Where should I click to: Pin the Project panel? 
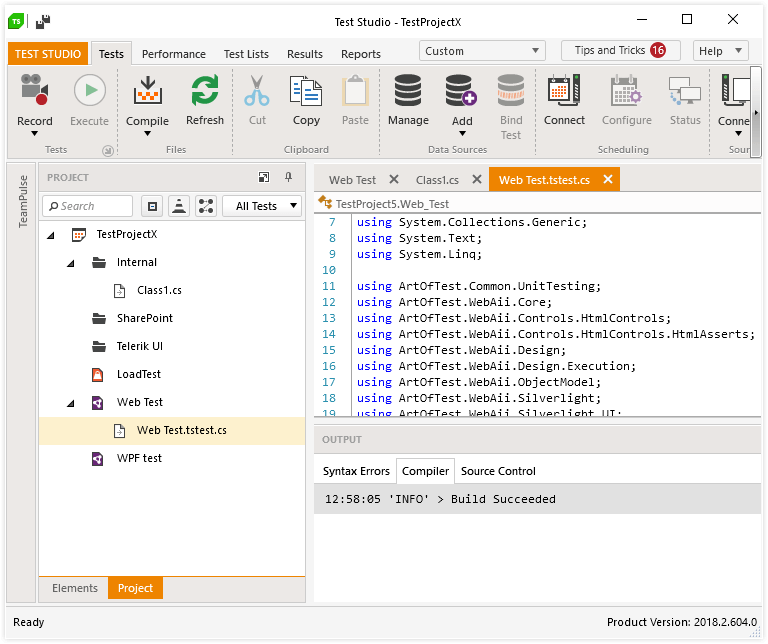click(x=288, y=177)
